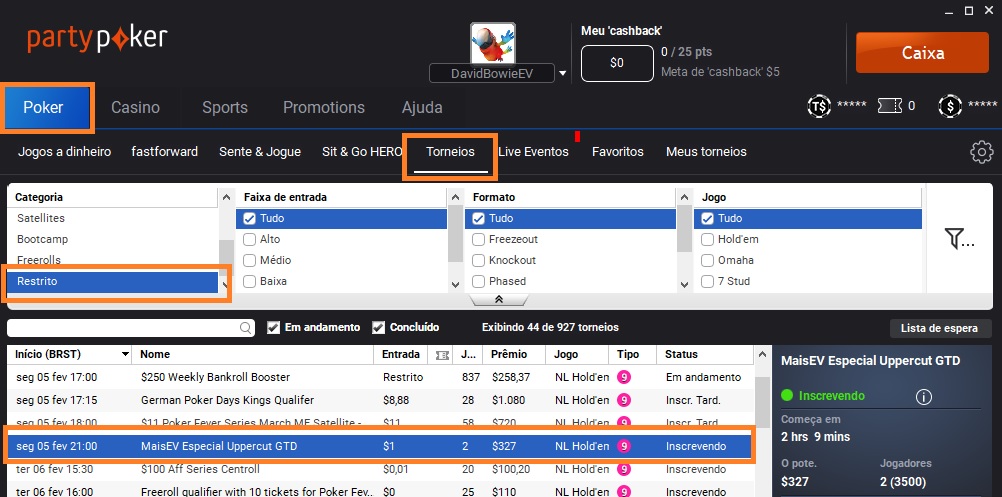The image size is (1002, 497).
Task: Click the Formato list scrollbar thumb
Action: (684, 229)
